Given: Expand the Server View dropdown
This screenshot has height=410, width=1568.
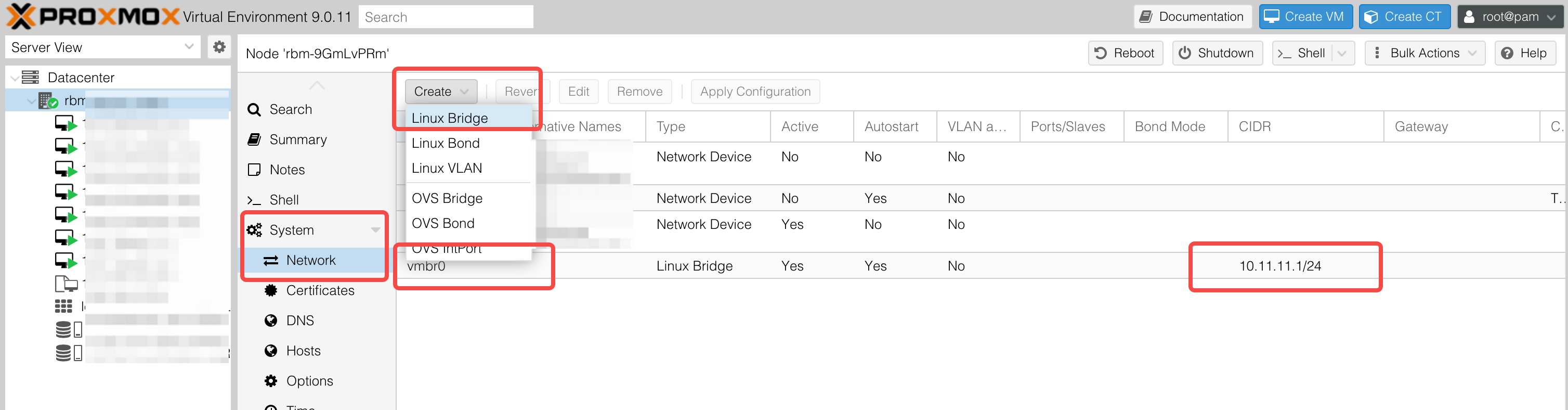Looking at the screenshot, I should coord(189,47).
